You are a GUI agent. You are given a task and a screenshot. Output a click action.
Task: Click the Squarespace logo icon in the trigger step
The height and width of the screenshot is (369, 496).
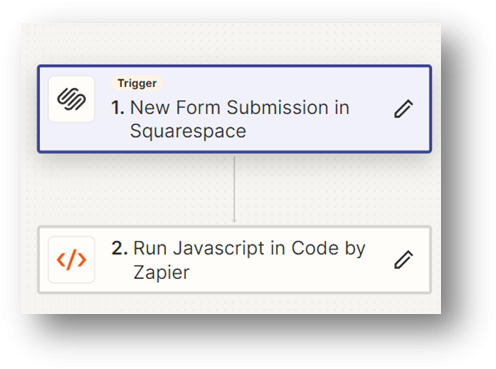[x=71, y=99]
